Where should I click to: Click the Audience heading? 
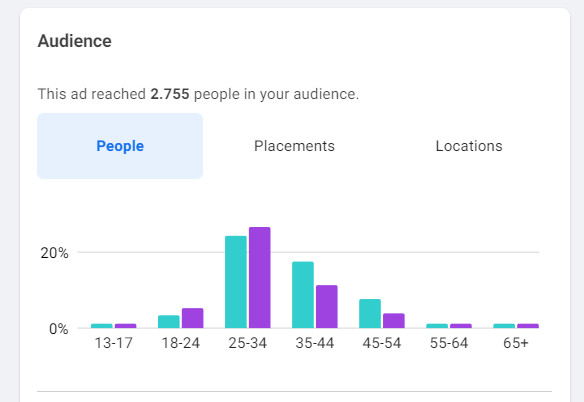(74, 41)
